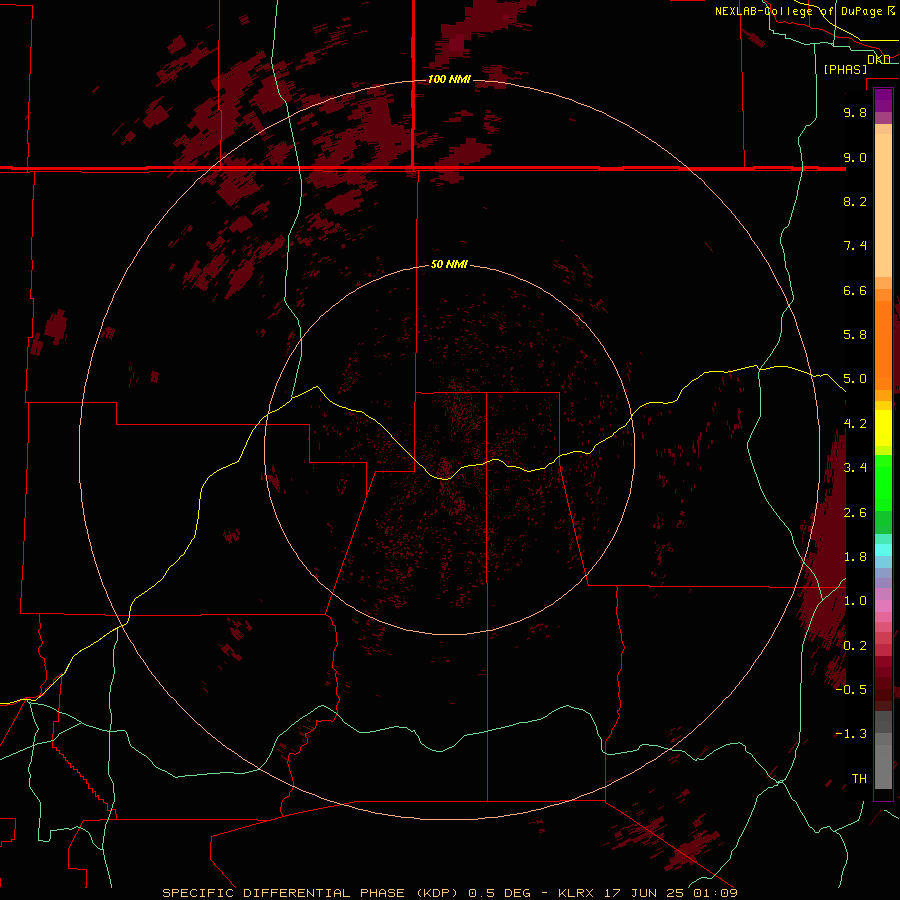Click the -1.3 legend value
Screen dimensions: 900x900
[851, 734]
